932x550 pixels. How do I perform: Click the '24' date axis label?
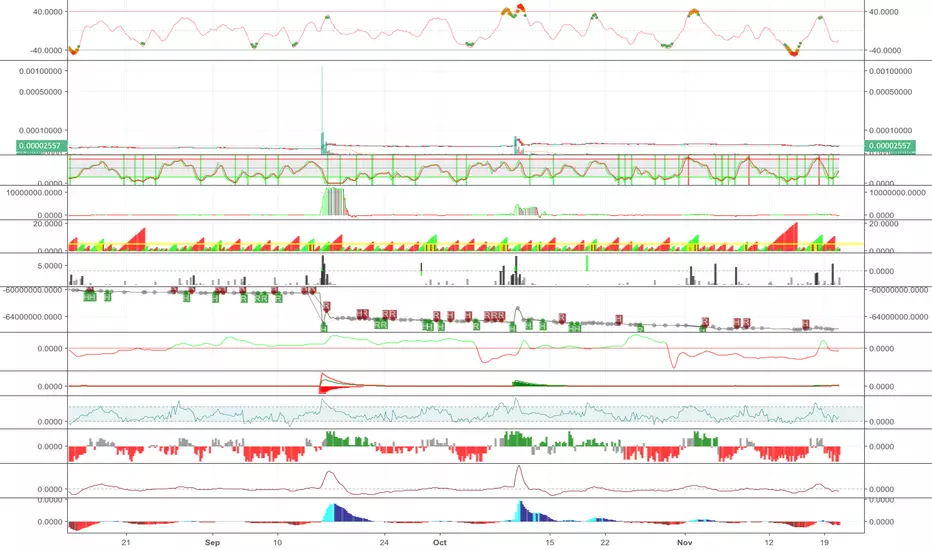[385, 542]
